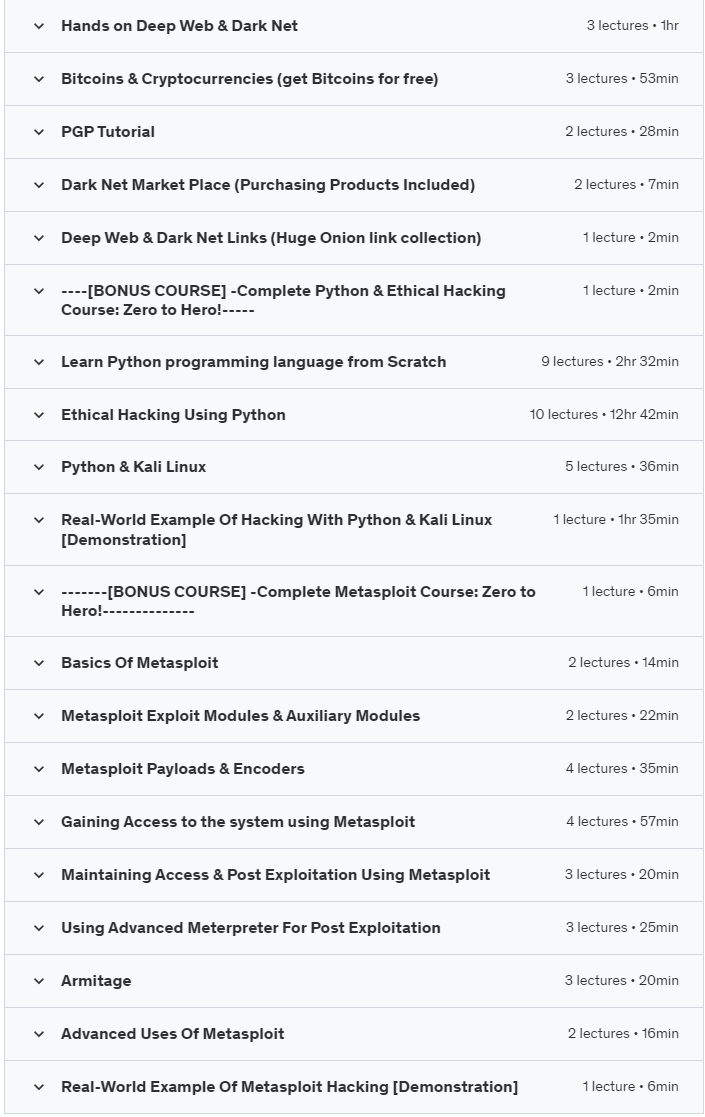Click the '9 lectures • 2hr 32min' text
The height and width of the screenshot is (1117, 705).
(x=610, y=362)
